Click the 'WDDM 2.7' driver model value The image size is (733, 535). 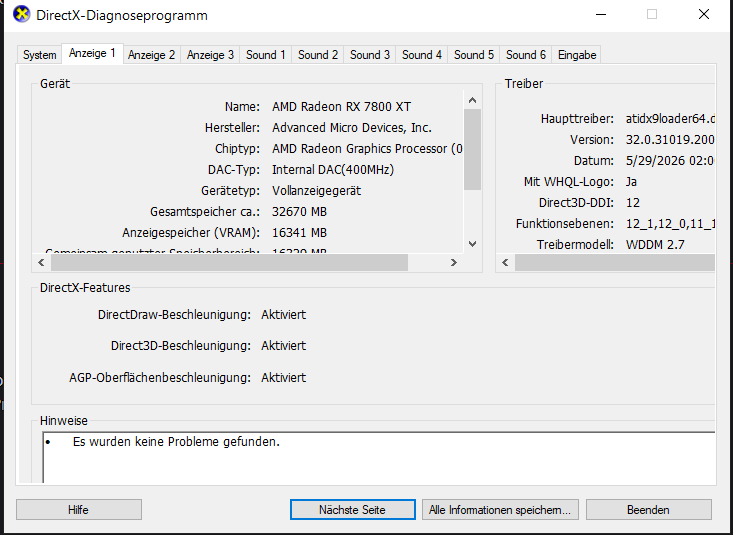pyautogui.click(x=655, y=245)
